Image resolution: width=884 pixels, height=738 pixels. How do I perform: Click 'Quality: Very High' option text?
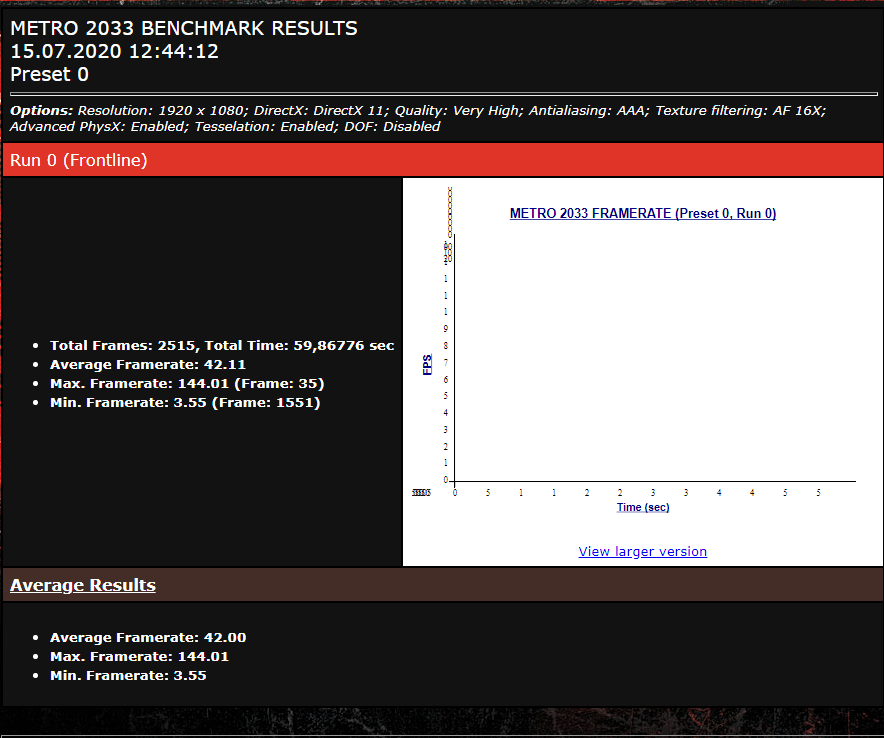point(459,111)
